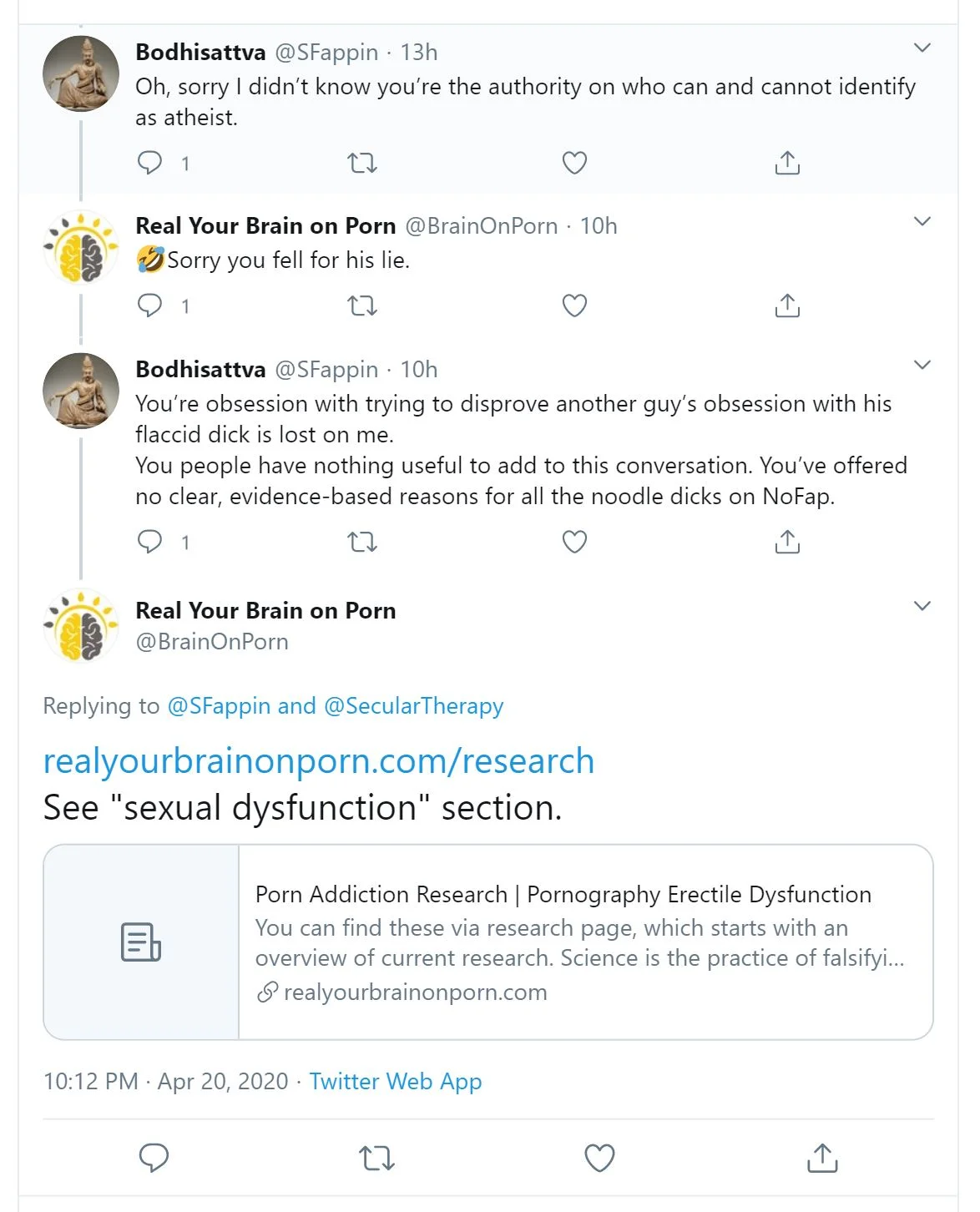980x1212 pixels.
Task: Like the main tweet with the research link
Action: pos(599,1158)
